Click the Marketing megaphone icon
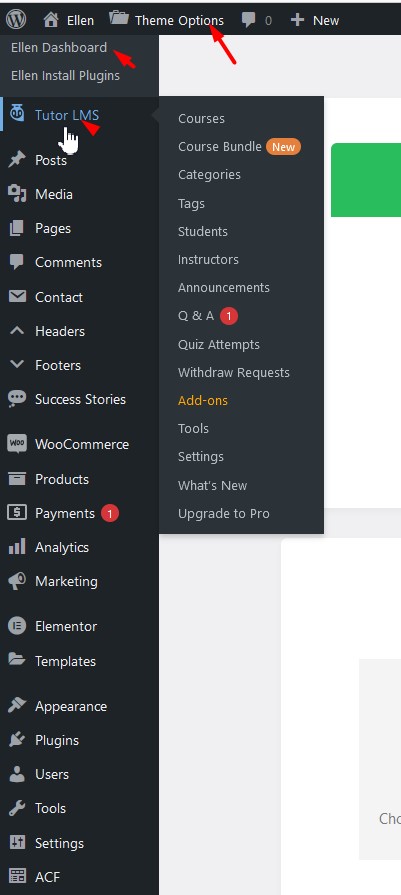 17,581
